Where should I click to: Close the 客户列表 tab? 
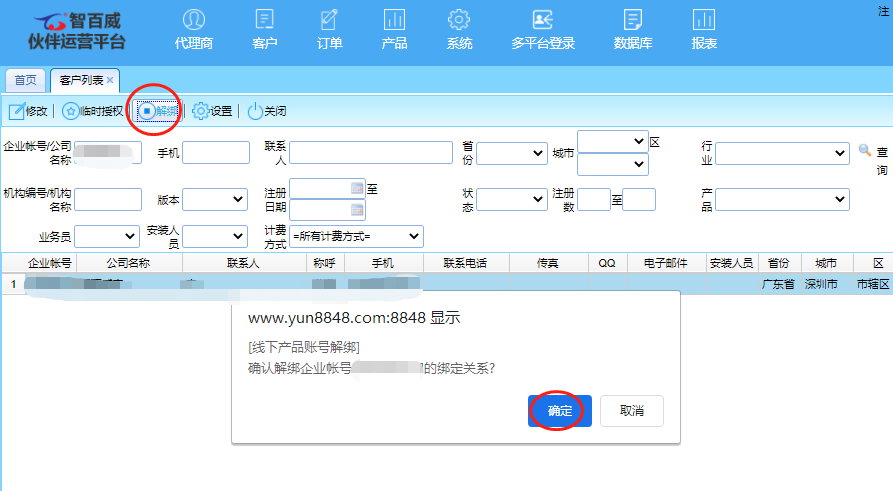pos(110,80)
